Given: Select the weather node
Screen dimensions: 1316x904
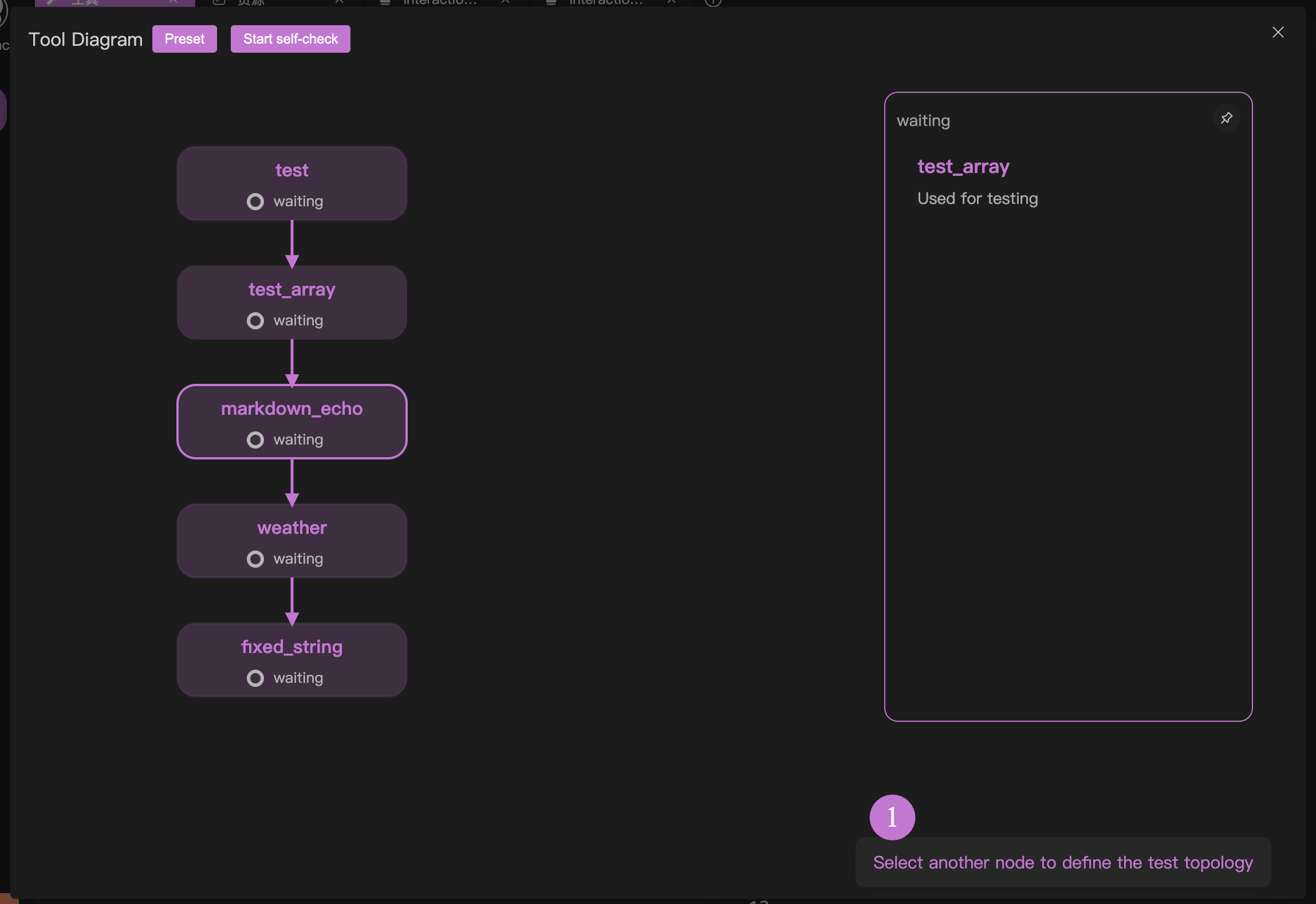Looking at the screenshot, I should 292,528.
